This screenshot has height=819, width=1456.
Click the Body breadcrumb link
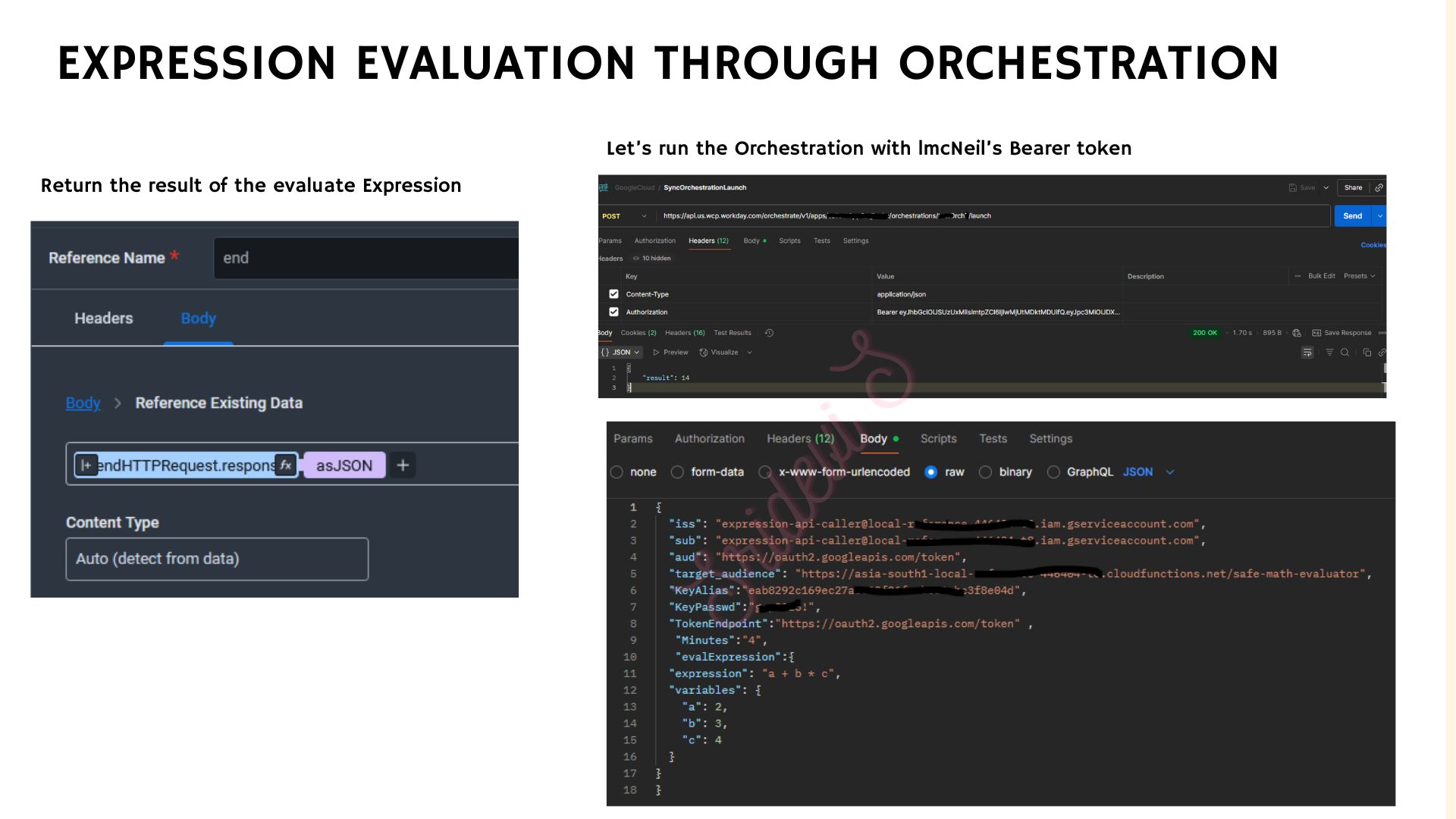83,403
